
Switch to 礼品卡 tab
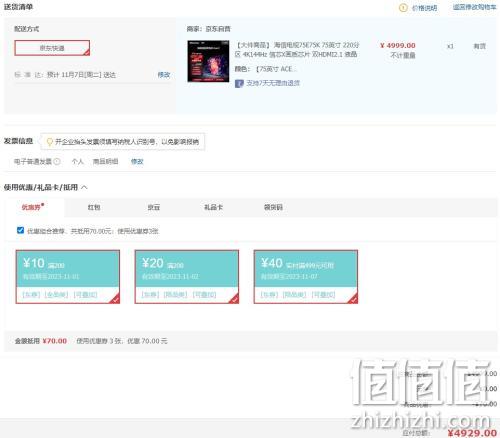pos(213,207)
